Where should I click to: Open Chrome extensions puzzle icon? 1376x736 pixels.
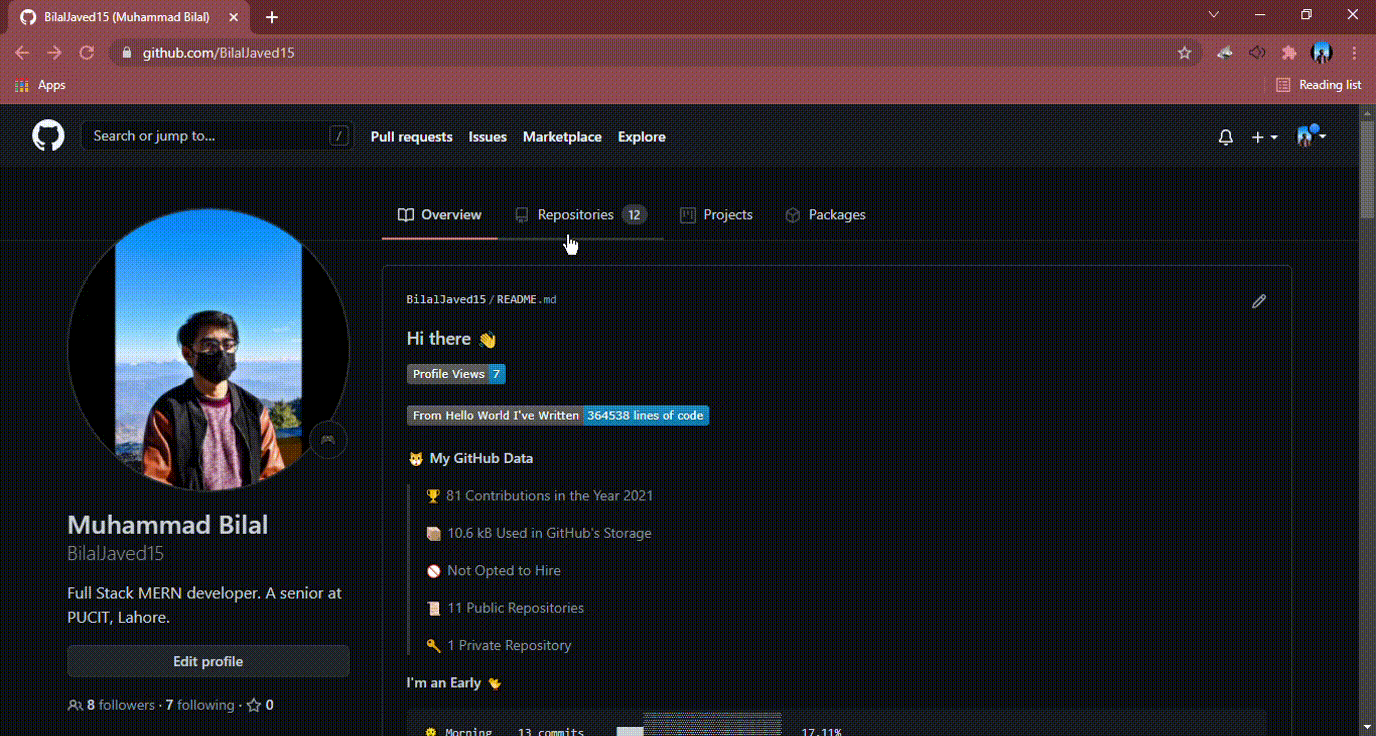click(x=1289, y=53)
